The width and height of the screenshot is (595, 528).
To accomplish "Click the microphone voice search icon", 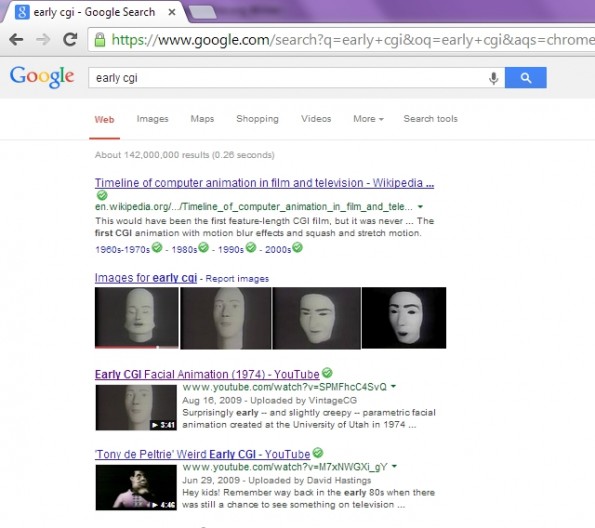I will click(493, 78).
